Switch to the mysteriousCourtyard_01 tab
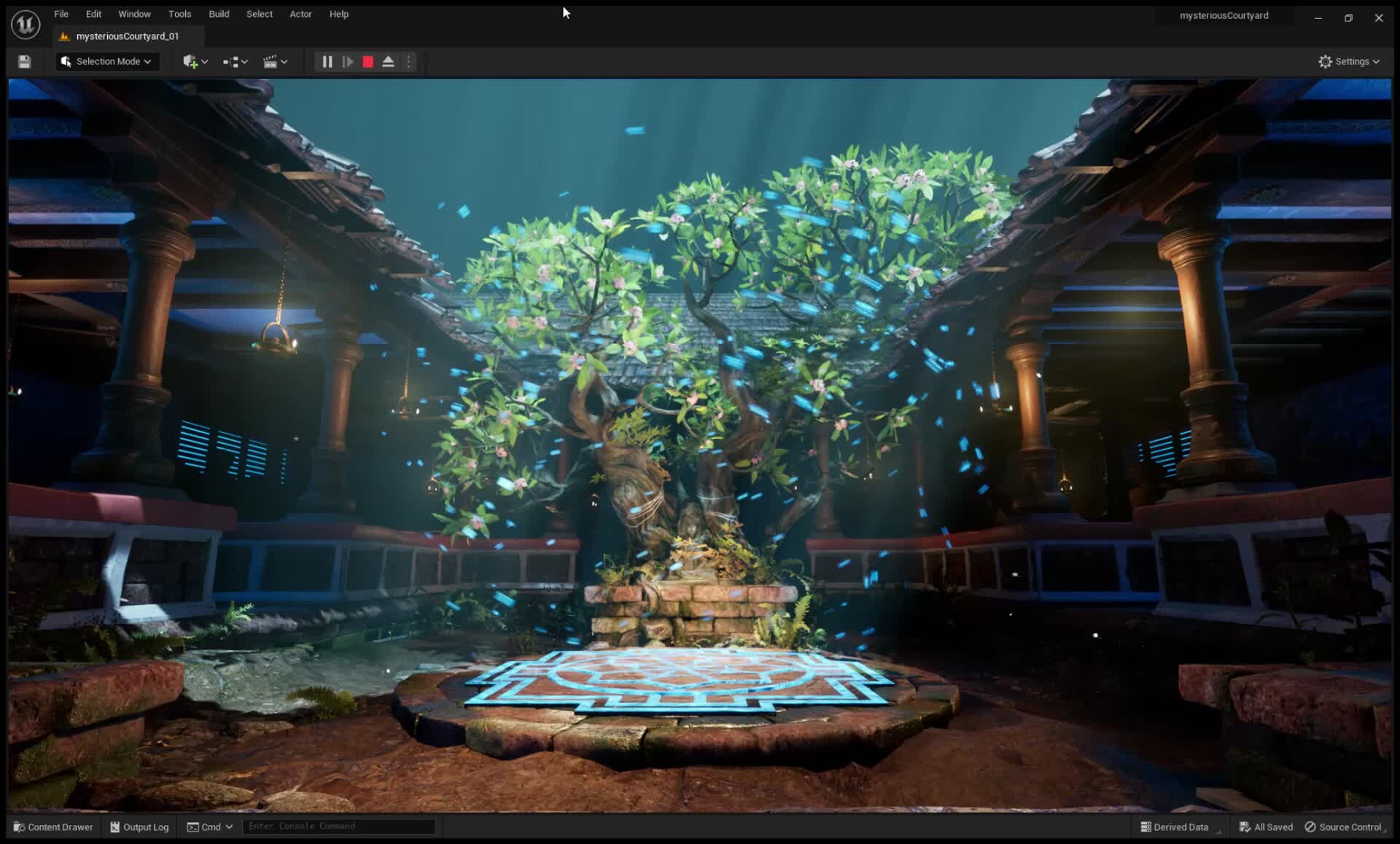 point(127,36)
